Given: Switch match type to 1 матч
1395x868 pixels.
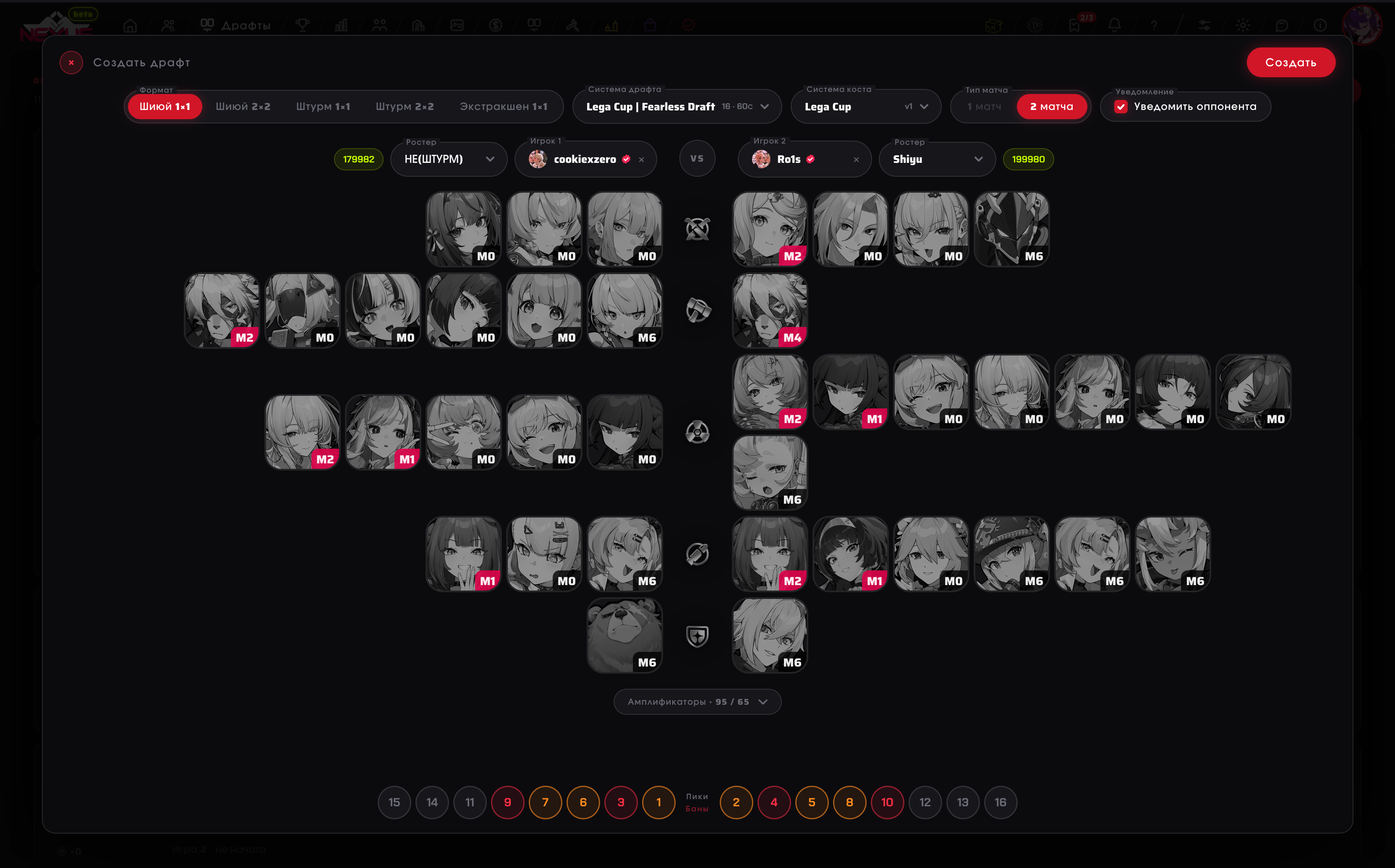Looking at the screenshot, I should 984,107.
